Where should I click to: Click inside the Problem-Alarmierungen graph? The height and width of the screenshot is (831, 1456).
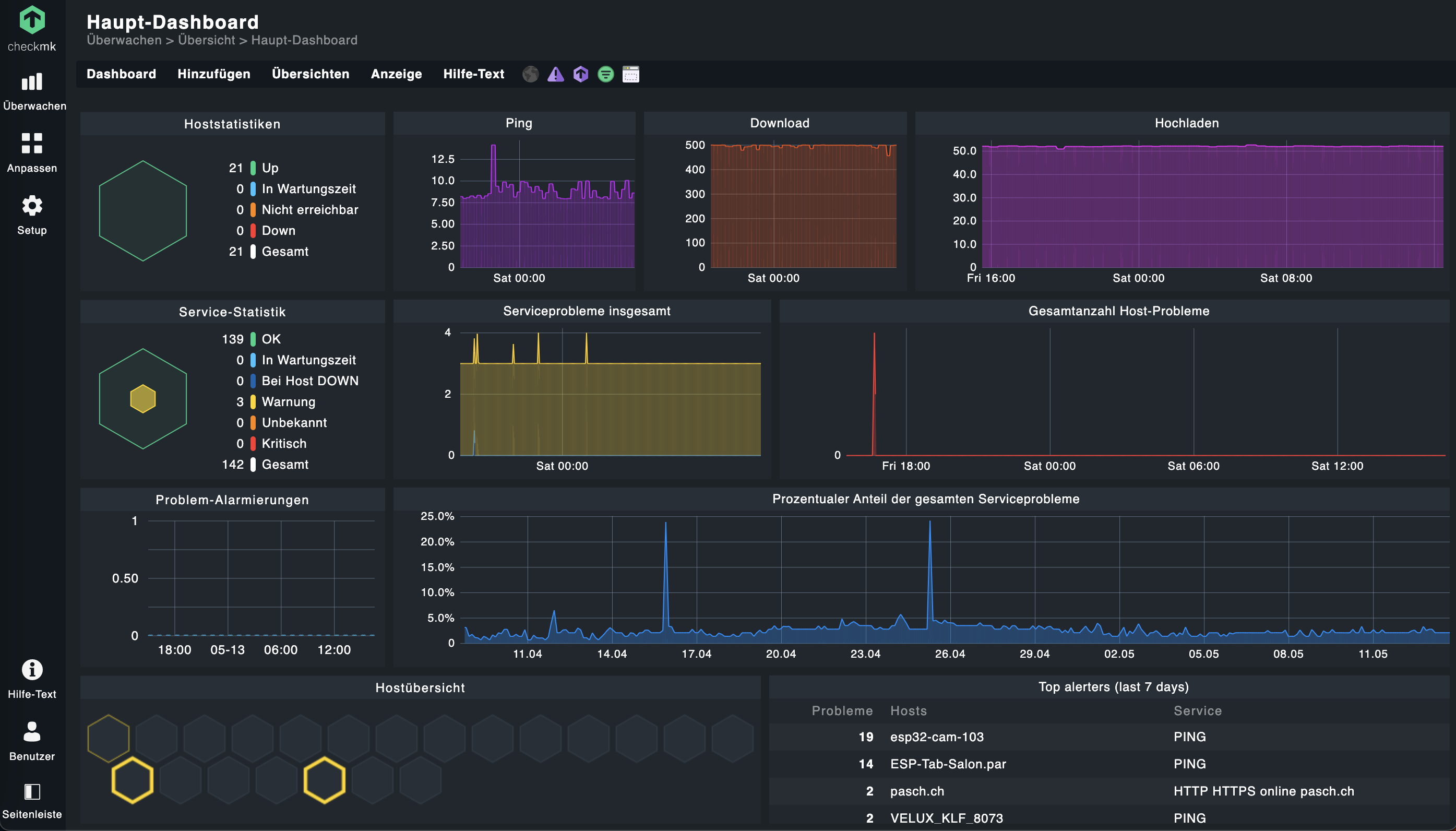tap(261, 578)
